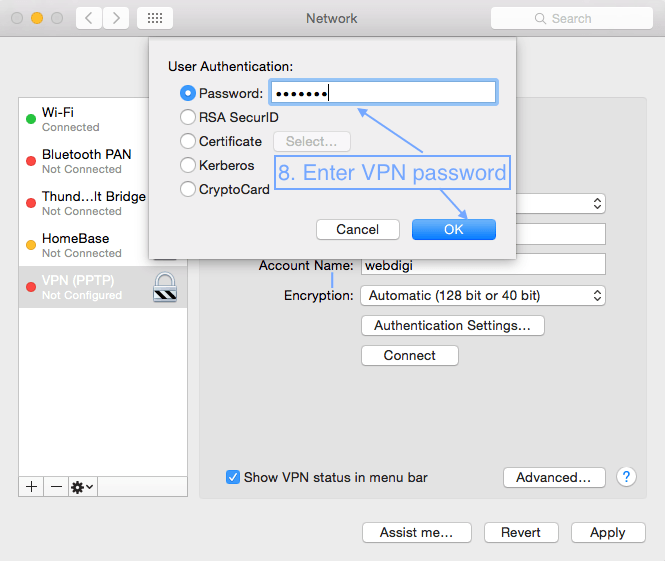
Task: Add a network service with the plus button
Action: tap(31, 486)
